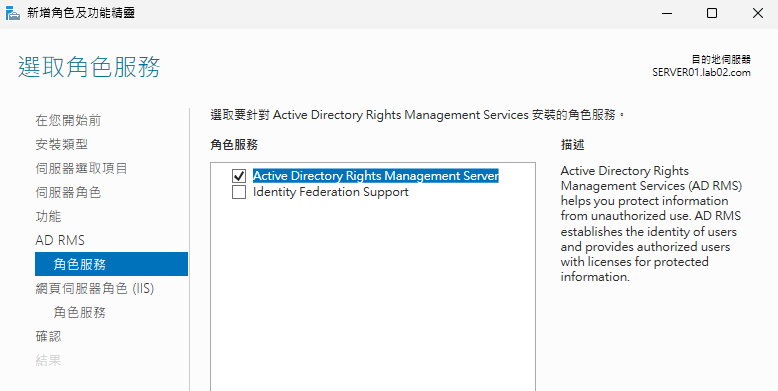
Task: Select Active Directory Rights Management Server label
Action: [x=376, y=176]
